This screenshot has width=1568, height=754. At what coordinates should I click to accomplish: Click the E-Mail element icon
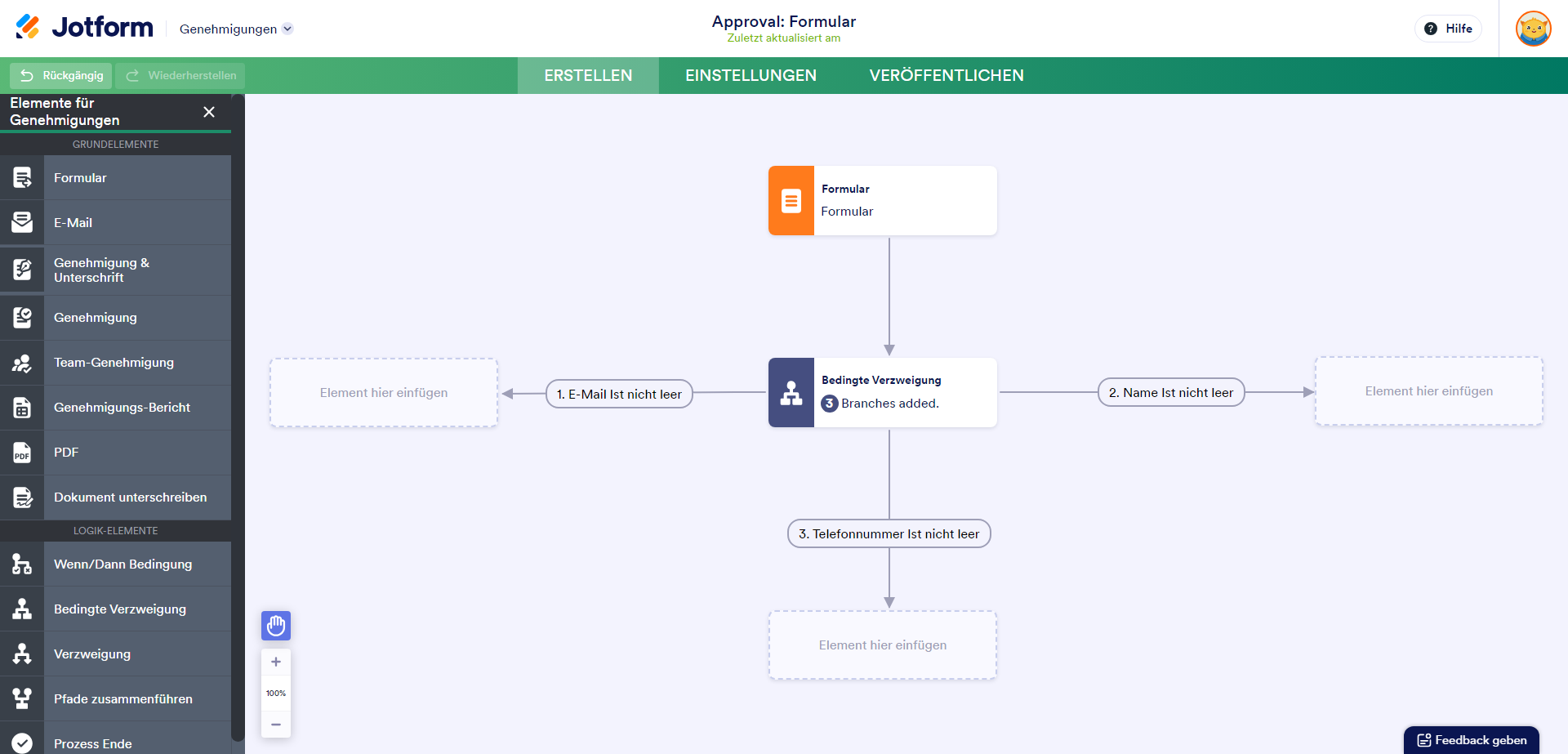(x=22, y=222)
